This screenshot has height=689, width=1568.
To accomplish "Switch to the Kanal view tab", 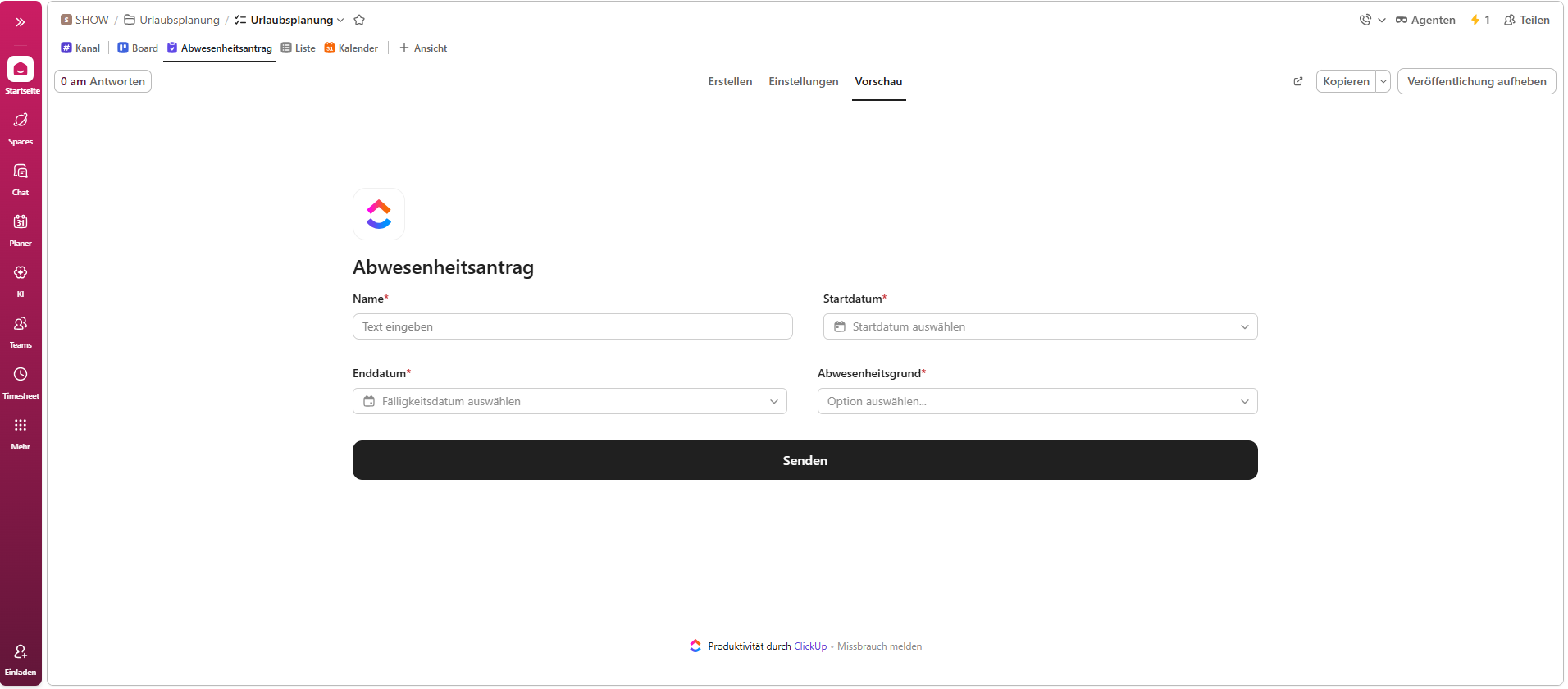I will pos(80,48).
